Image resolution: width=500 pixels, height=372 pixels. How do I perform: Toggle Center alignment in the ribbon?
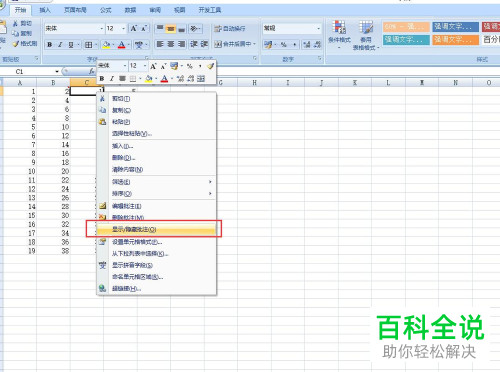[x=171, y=44]
